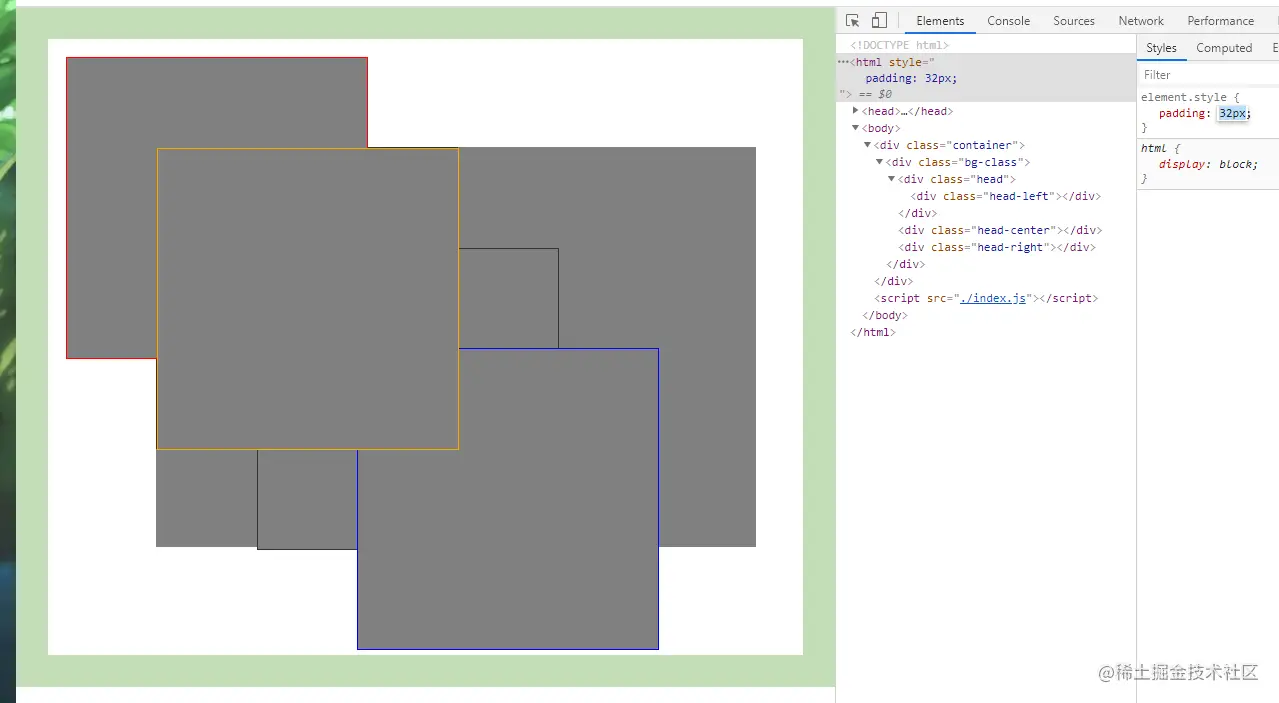Focus the Filter styles input field
The width and height of the screenshot is (1279, 703).
[1207, 75]
